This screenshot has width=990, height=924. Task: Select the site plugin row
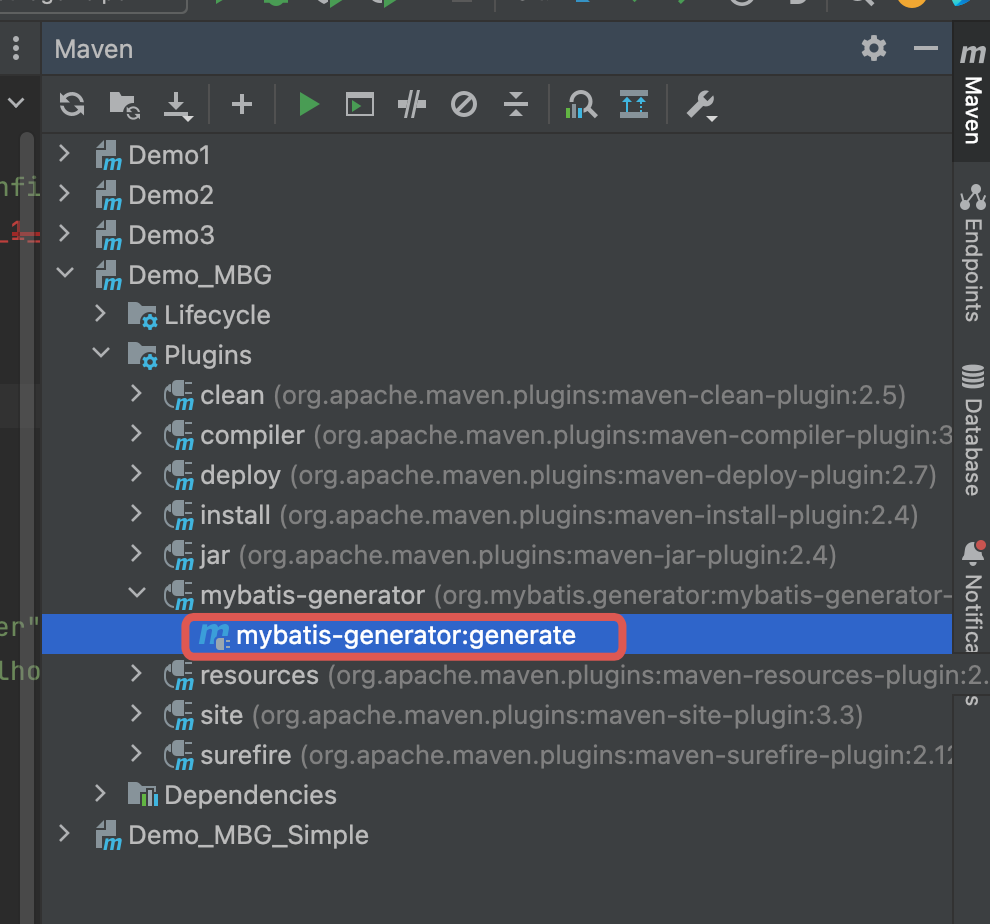click(497, 715)
